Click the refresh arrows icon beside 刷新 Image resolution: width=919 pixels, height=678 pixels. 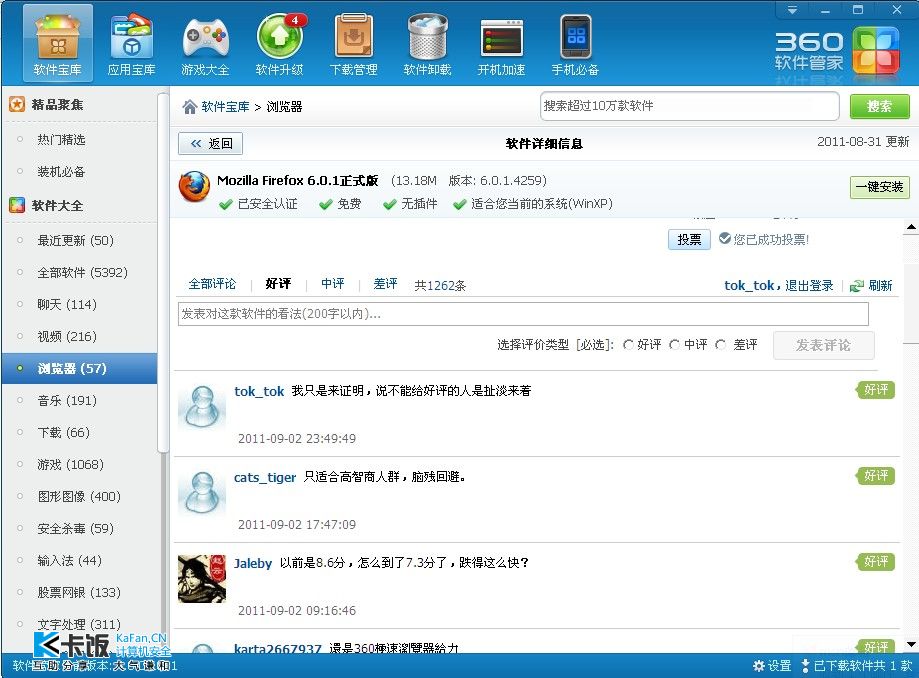pyautogui.click(x=856, y=285)
